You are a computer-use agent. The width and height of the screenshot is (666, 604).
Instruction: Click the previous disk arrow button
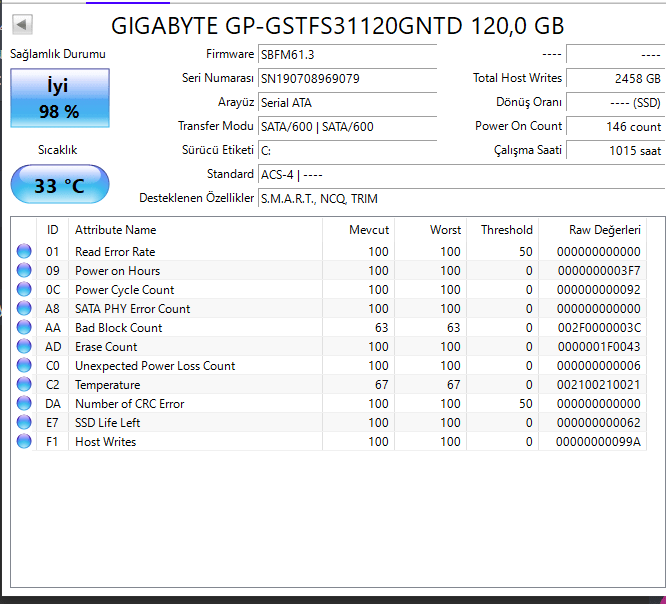(22, 24)
